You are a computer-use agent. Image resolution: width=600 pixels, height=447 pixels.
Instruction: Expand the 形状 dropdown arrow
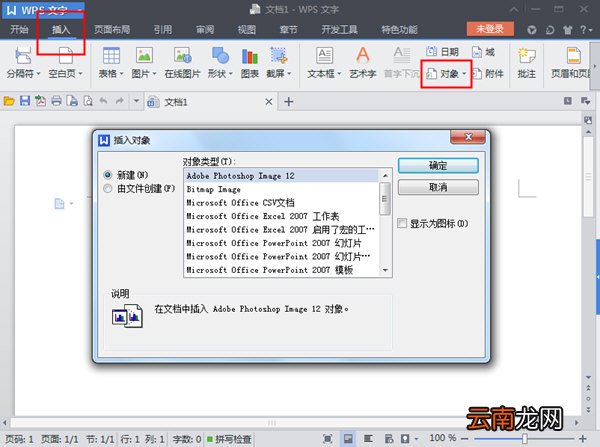(231, 73)
